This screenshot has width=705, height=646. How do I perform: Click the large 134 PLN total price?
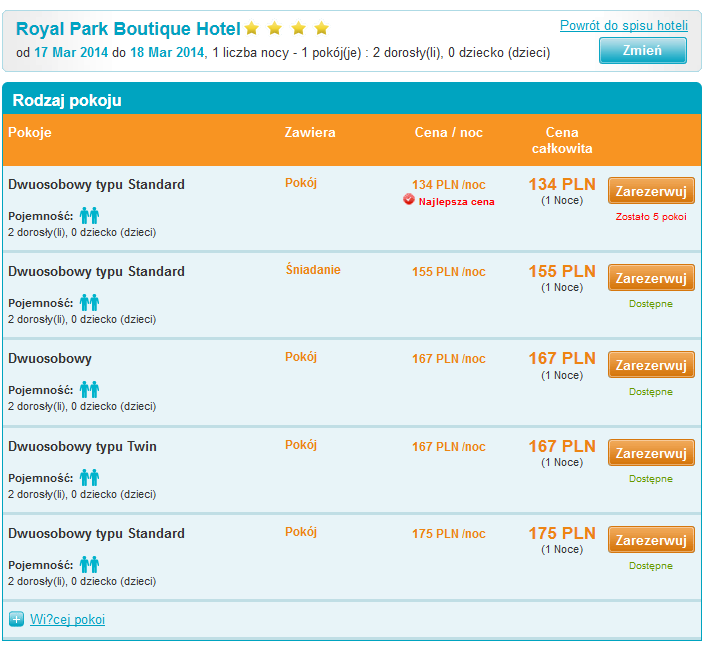click(562, 184)
